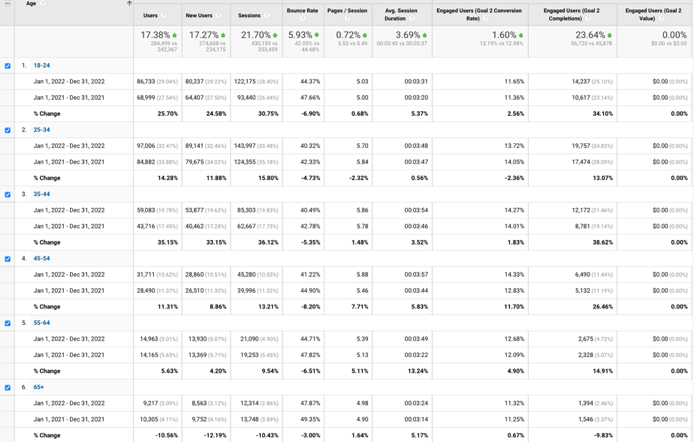Screen dimensions: 694x442
Task: Click the sort arrow in the Age column header
Action: [x=129, y=4]
